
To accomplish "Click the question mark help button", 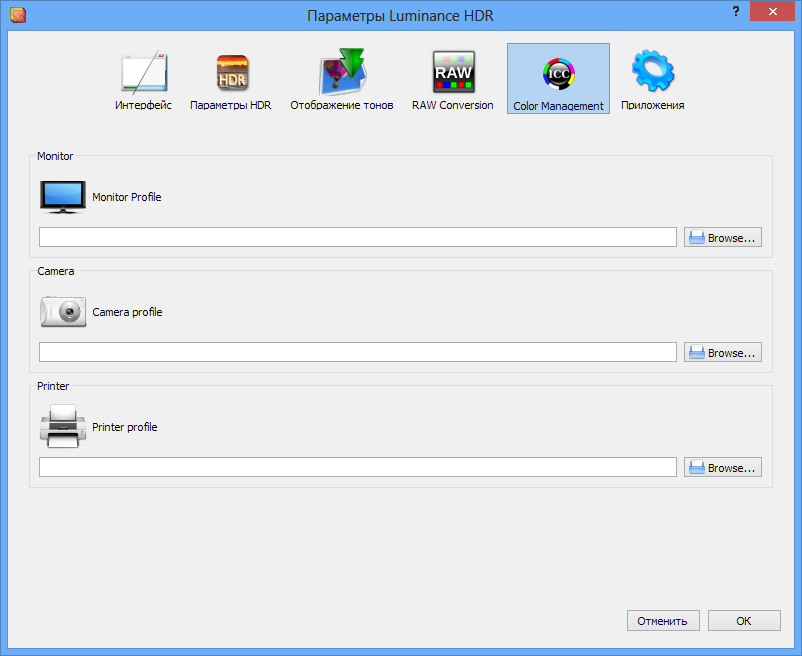I will 736,11.
